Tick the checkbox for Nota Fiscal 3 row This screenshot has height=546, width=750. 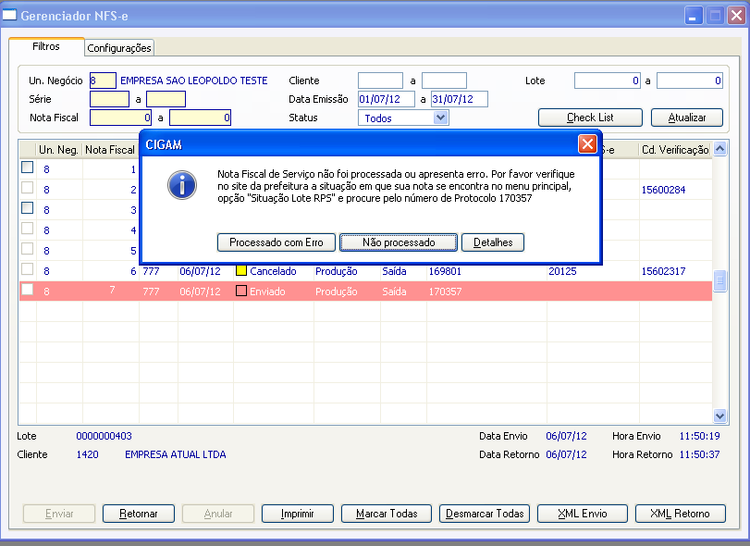pos(27,208)
